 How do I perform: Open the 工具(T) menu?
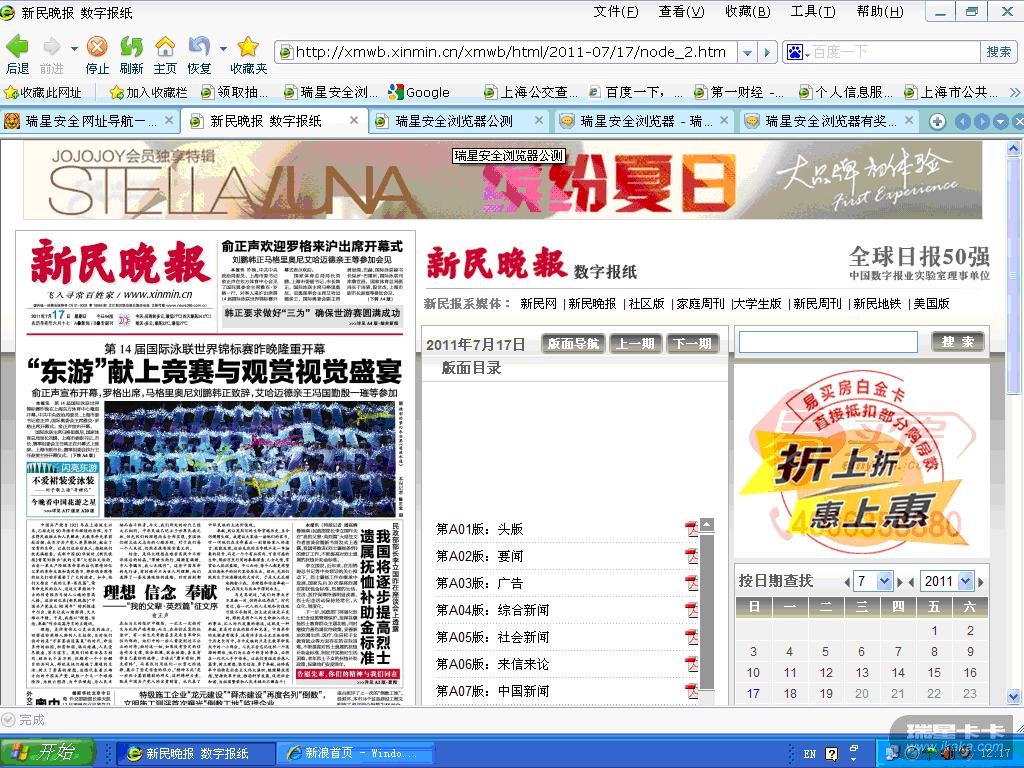[812, 11]
